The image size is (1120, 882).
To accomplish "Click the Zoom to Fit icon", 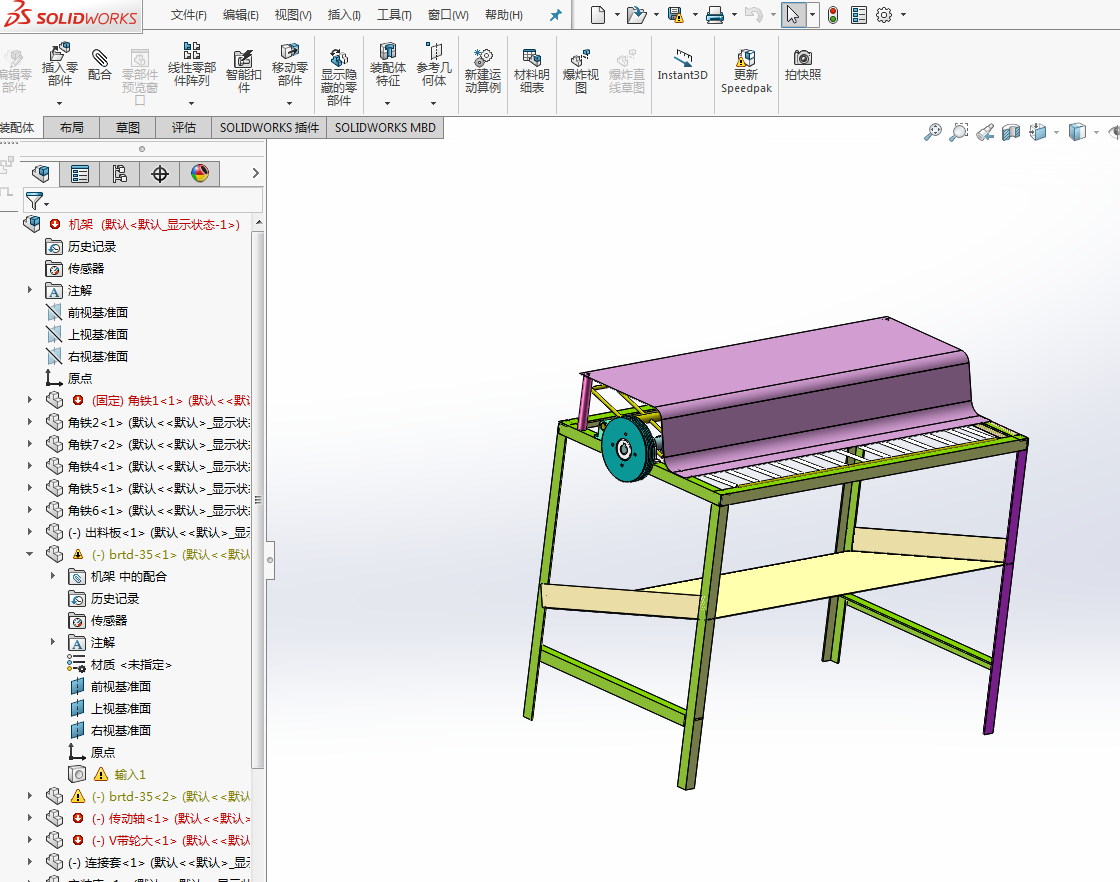I will 932,132.
